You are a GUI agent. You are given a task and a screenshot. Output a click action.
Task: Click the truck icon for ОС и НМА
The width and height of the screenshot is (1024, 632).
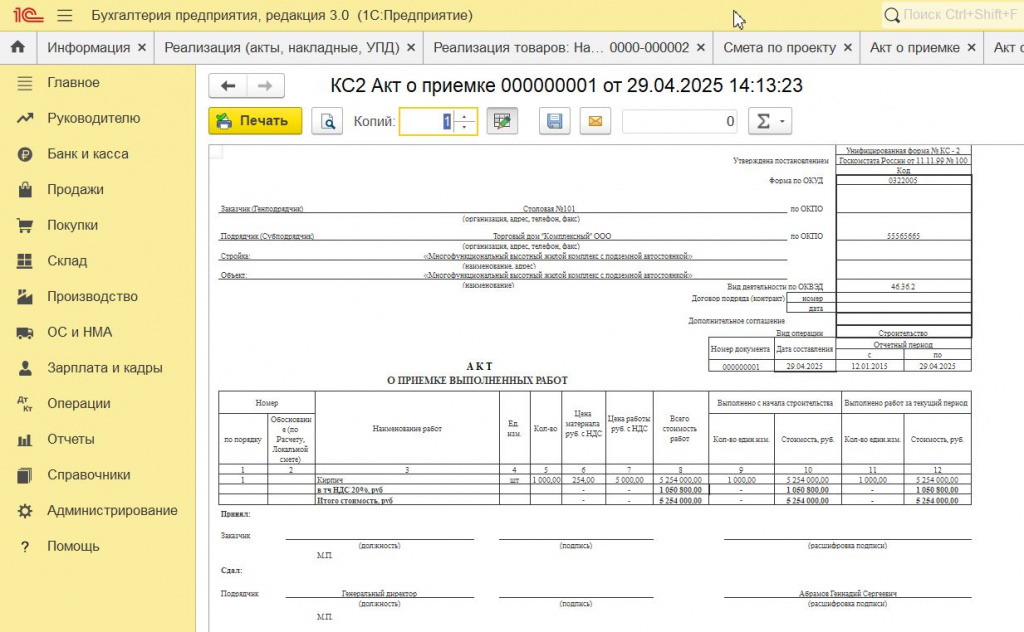point(25,332)
